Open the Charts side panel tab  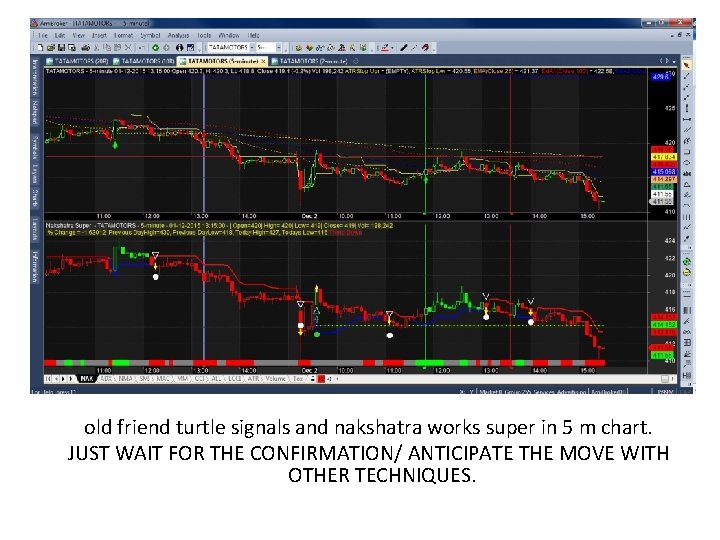(35, 197)
